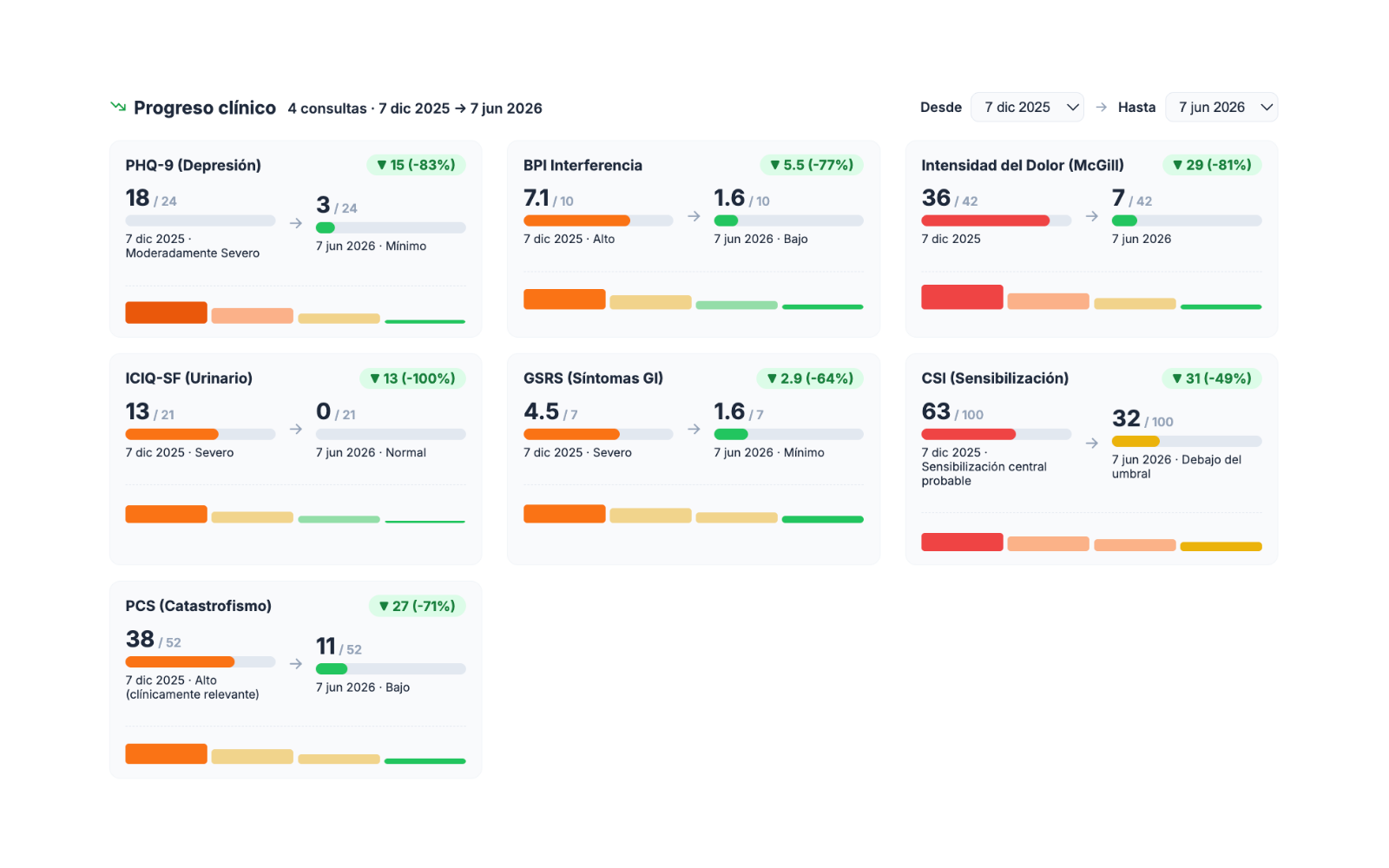Image resolution: width=1389 pixels, height=868 pixels.
Task: Click the PCS initial 38 orange progress bar
Action: click(x=201, y=661)
